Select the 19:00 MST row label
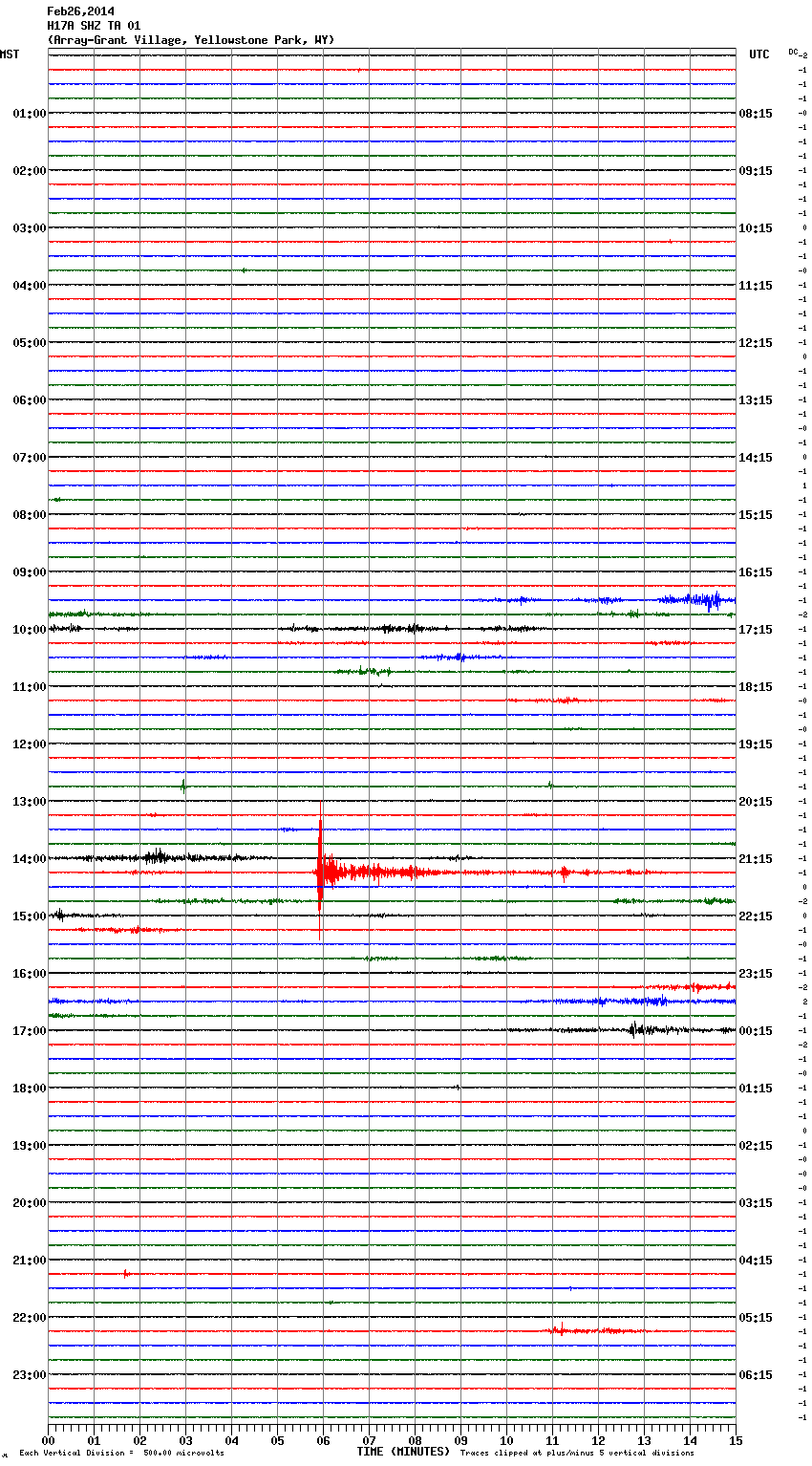Image resolution: width=812 pixels, height=1466 pixels. [29, 1145]
